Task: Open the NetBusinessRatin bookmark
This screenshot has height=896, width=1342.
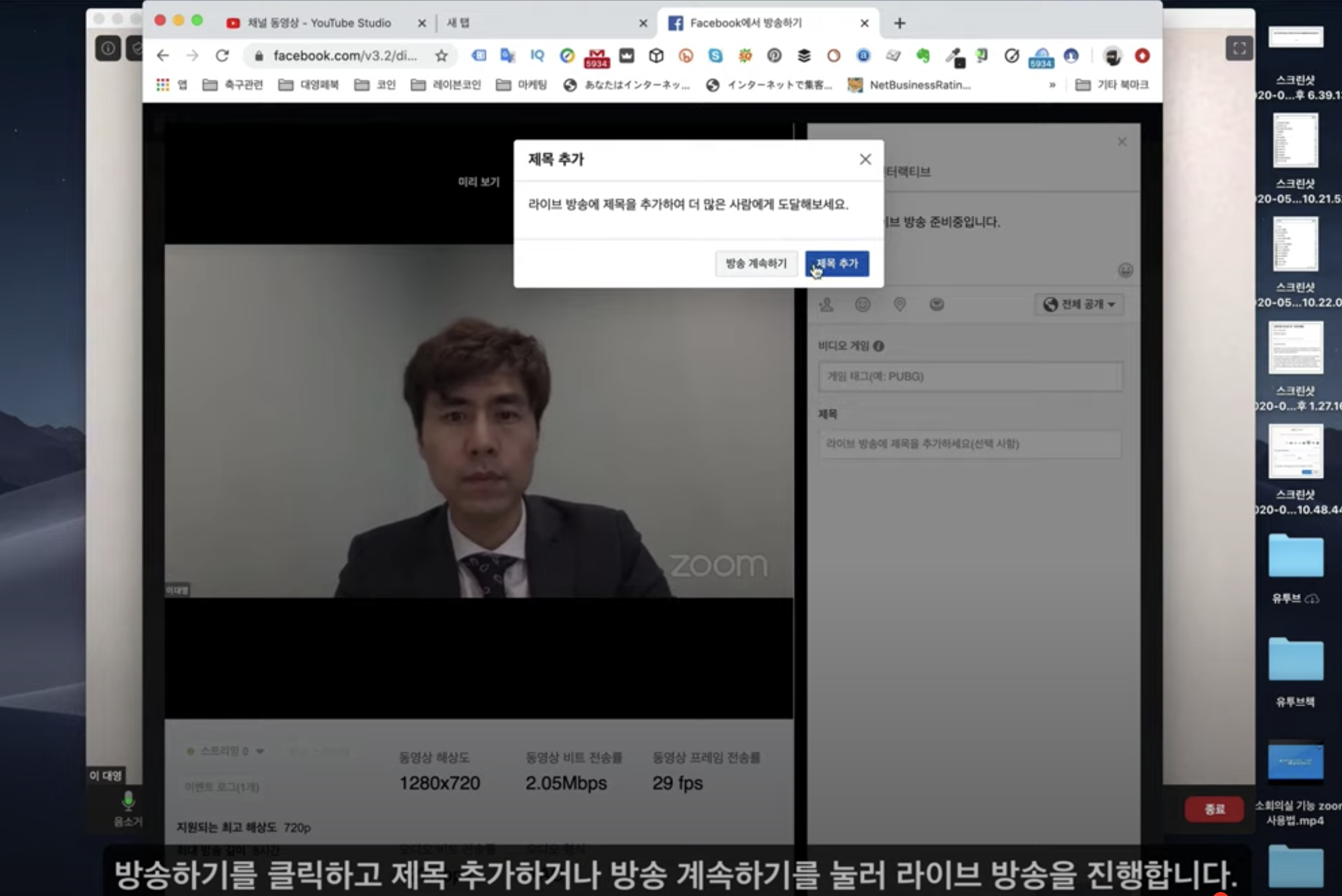Action: point(909,85)
